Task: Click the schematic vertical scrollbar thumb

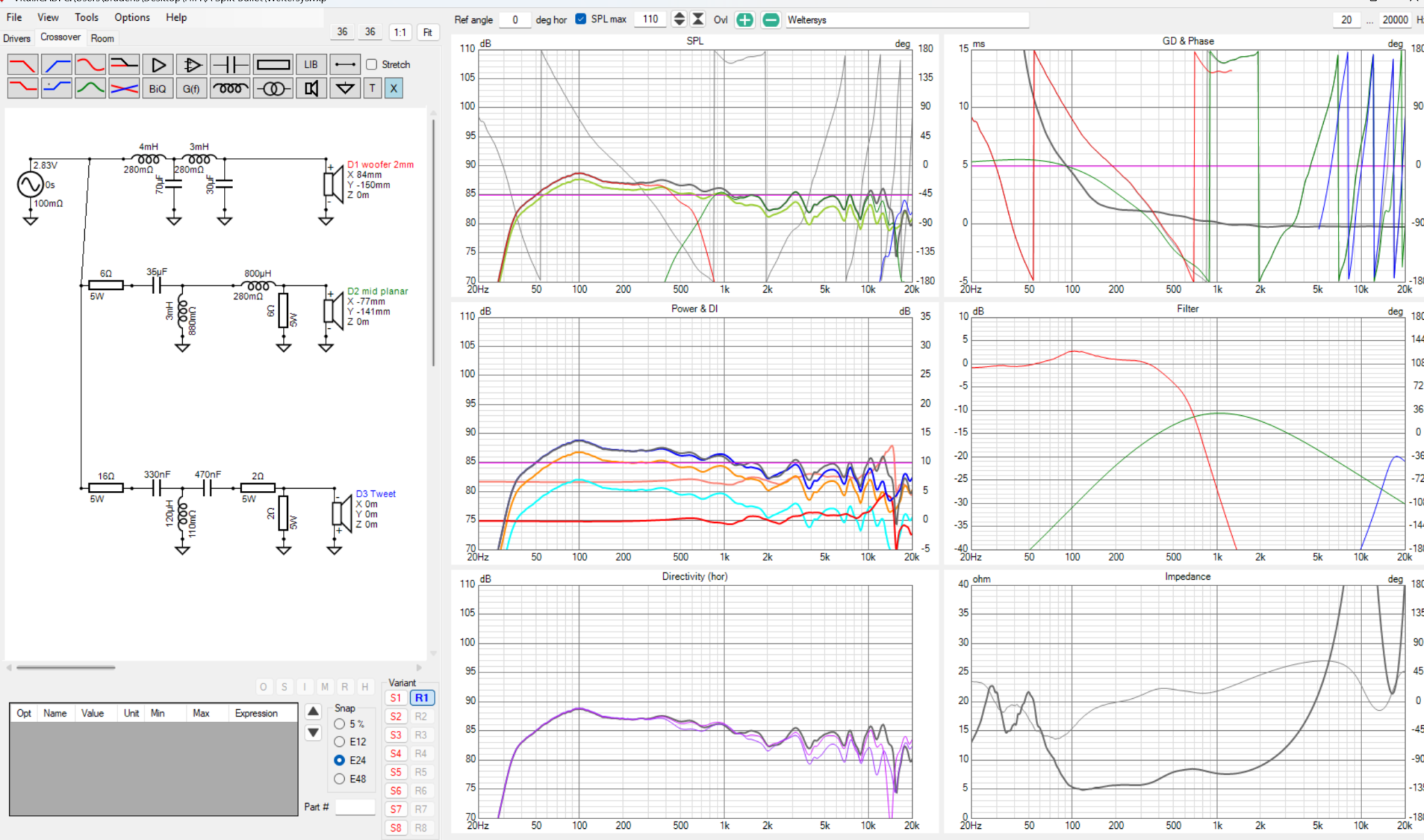Action: click(433, 243)
